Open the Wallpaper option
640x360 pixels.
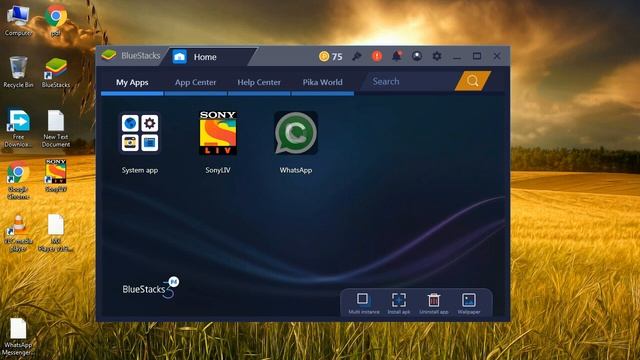click(x=469, y=303)
